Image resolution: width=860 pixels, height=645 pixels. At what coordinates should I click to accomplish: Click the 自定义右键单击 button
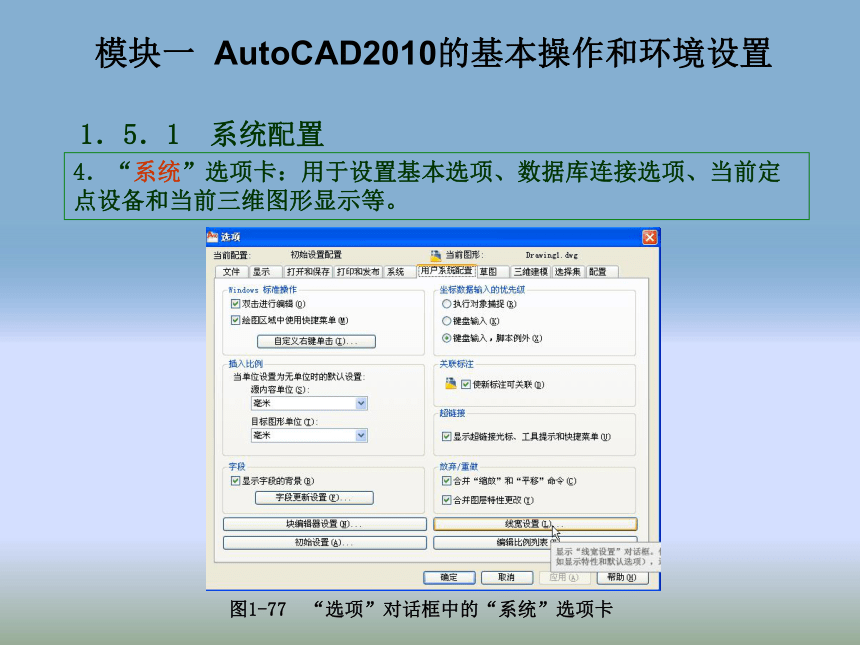coord(316,341)
